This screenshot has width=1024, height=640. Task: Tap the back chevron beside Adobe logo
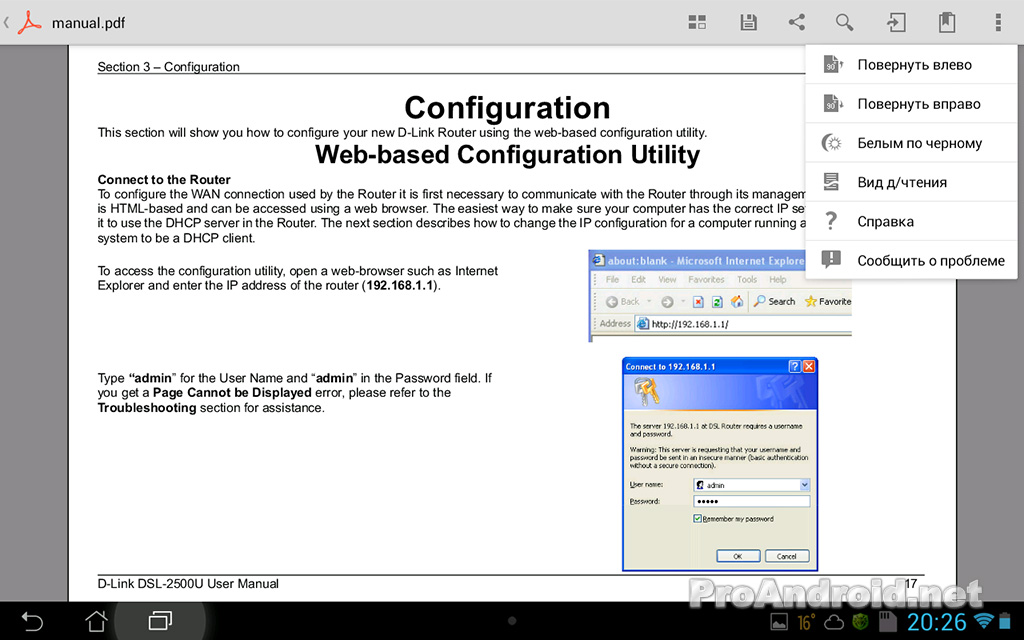6,23
